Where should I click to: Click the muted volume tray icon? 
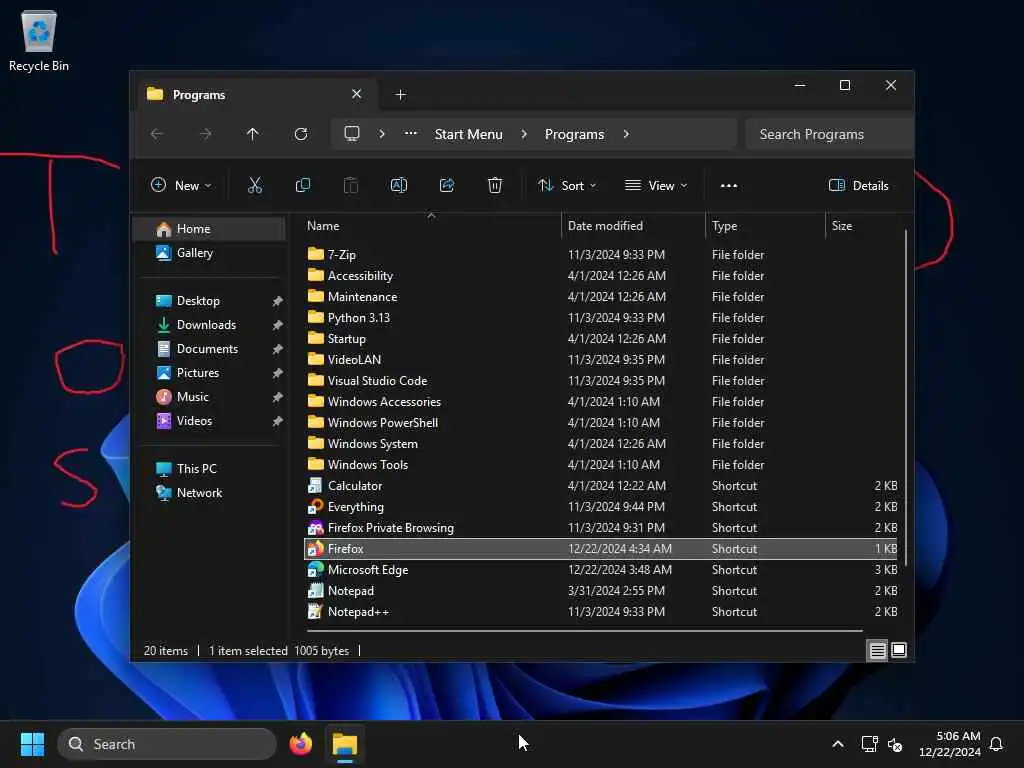pyautogui.click(x=895, y=744)
